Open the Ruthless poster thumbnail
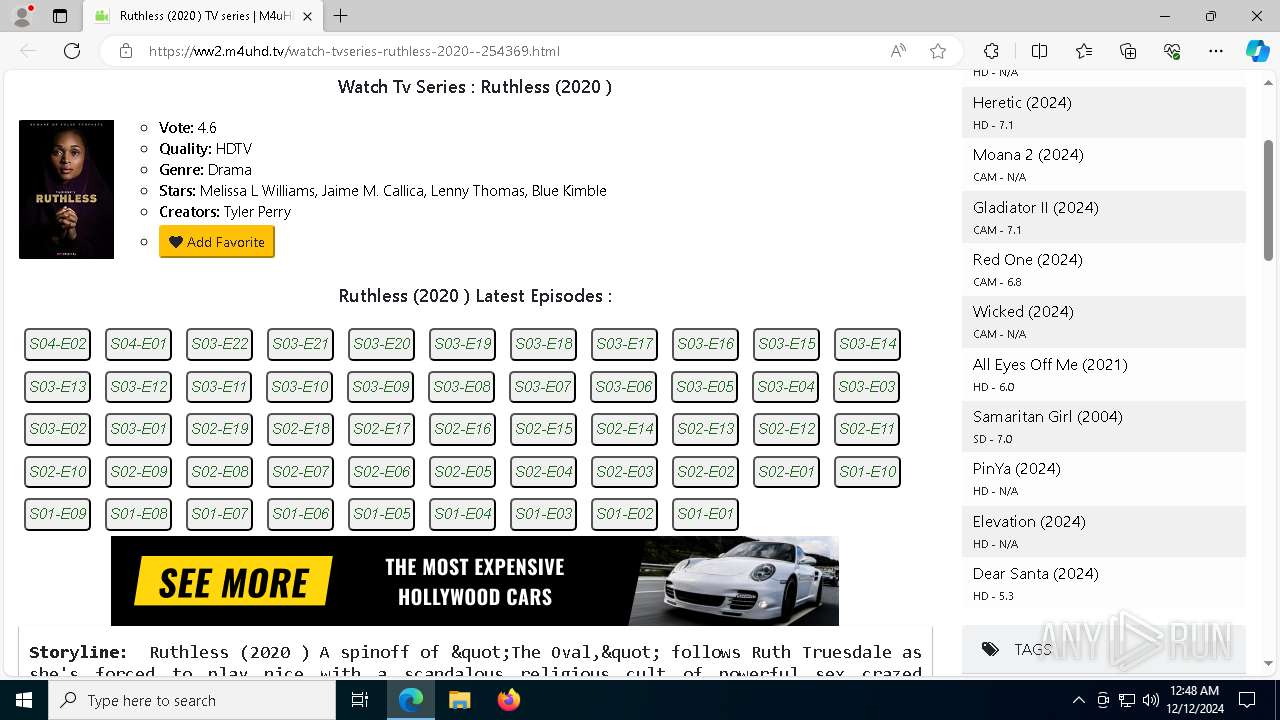The width and height of the screenshot is (1280, 720). coord(66,189)
